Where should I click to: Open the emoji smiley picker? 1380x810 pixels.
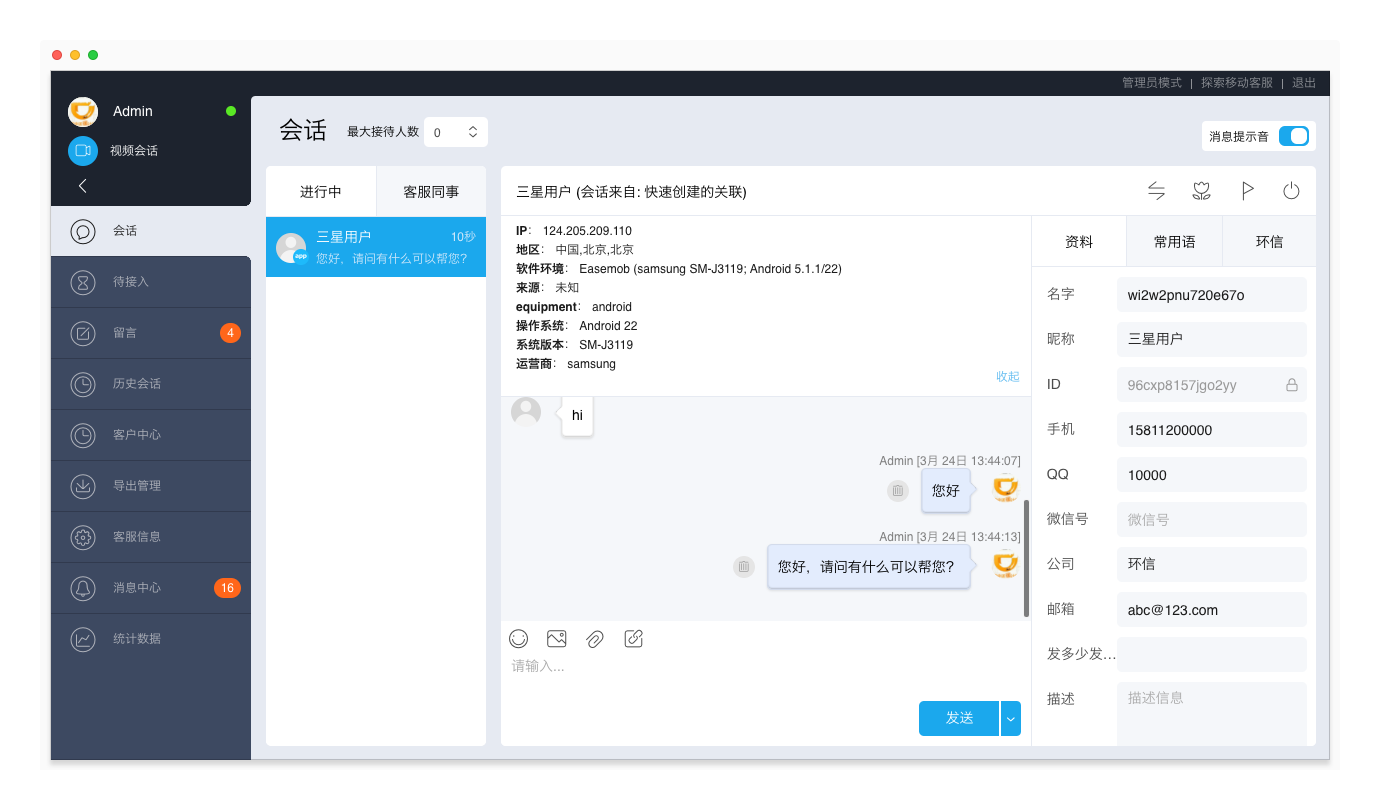click(x=518, y=638)
